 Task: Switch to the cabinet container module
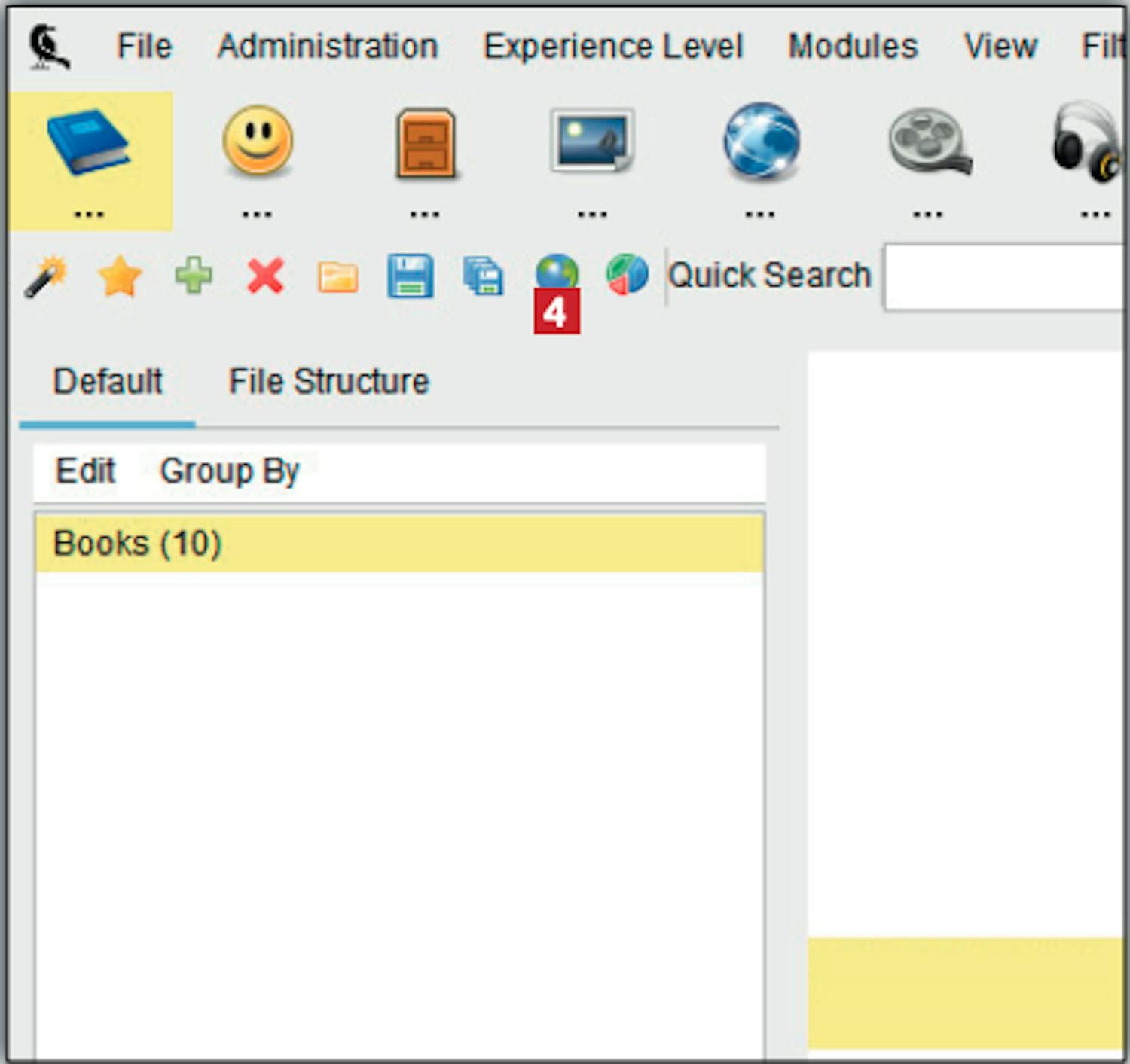(x=426, y=143)
